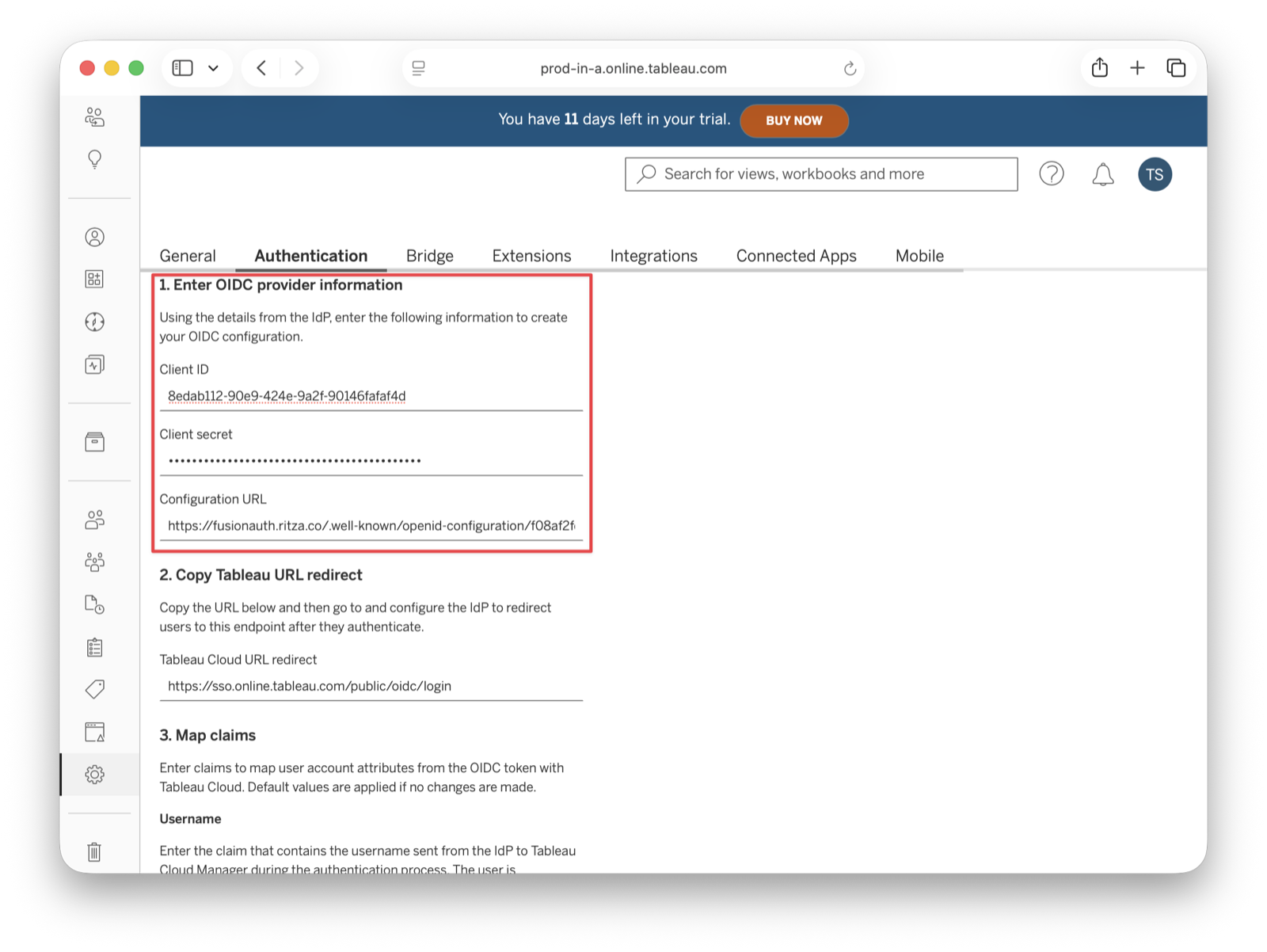Screen dimensions: 1267x952
Task: Open the Recycle Bin trash icon
Action: click(94, 852)
